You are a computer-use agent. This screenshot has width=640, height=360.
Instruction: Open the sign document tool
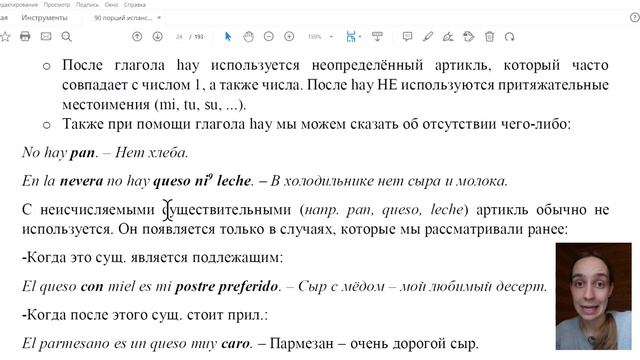(448, 37)
